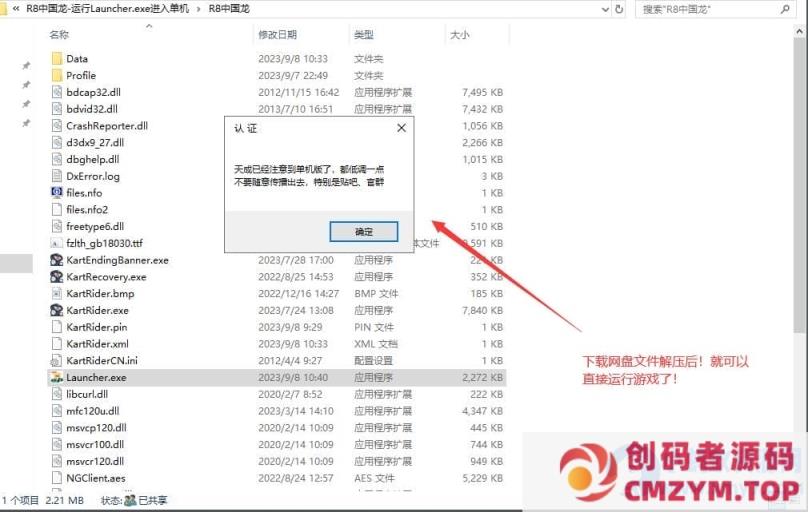Screen dimensions: 808x512
Task: Click the 已共享 status in status bar
Action: [153, 500]
